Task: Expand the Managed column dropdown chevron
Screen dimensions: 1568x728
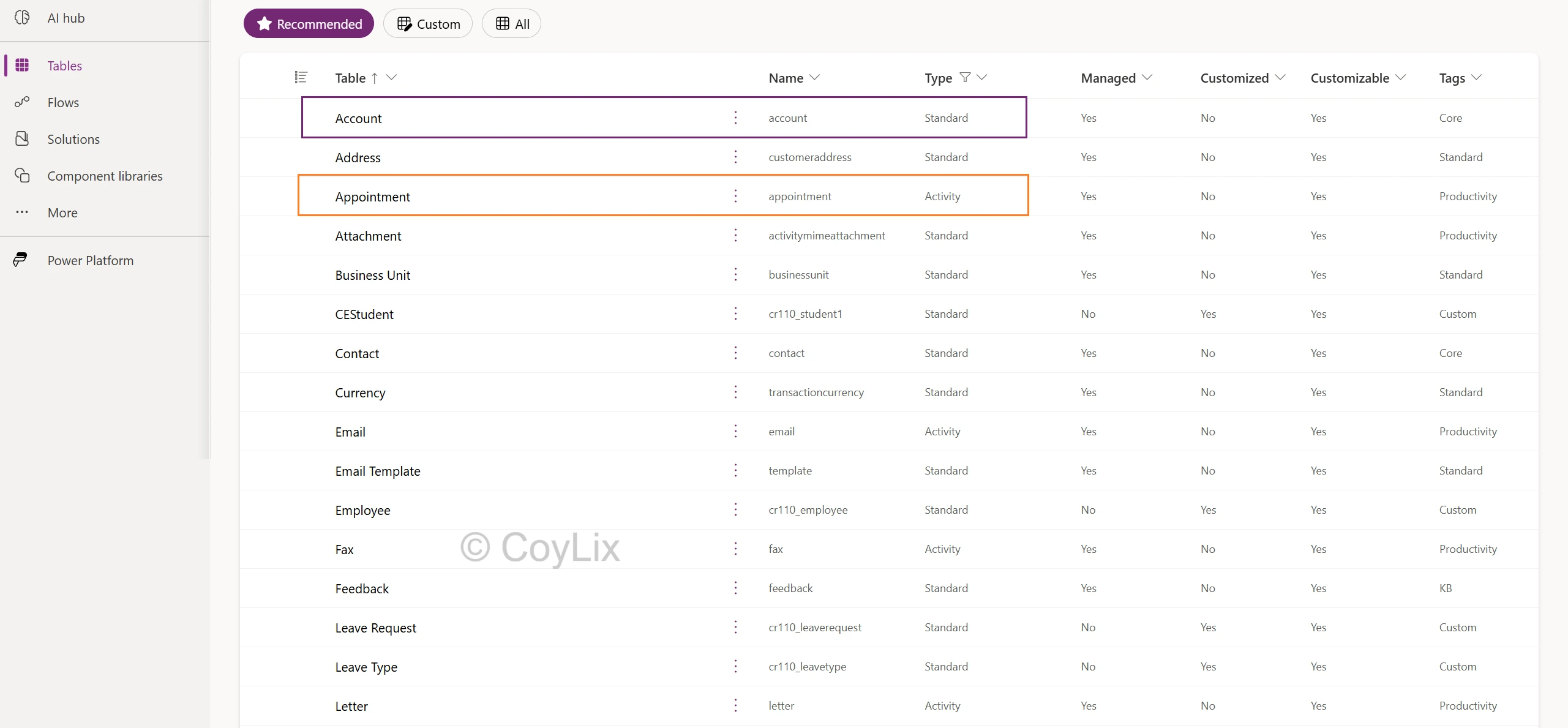Action: tap(1147, 77)
